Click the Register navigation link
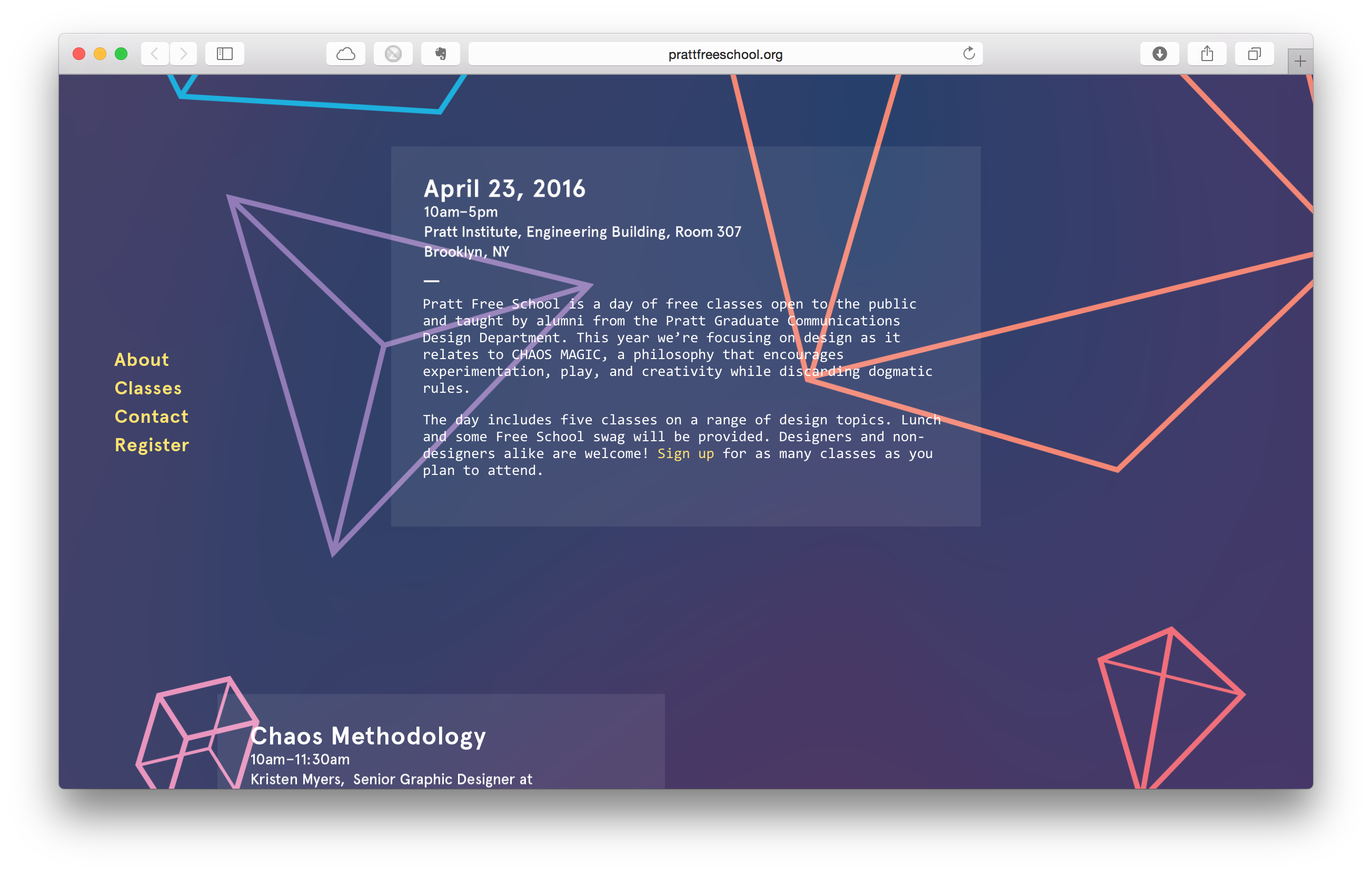 [x=152, y=445]
